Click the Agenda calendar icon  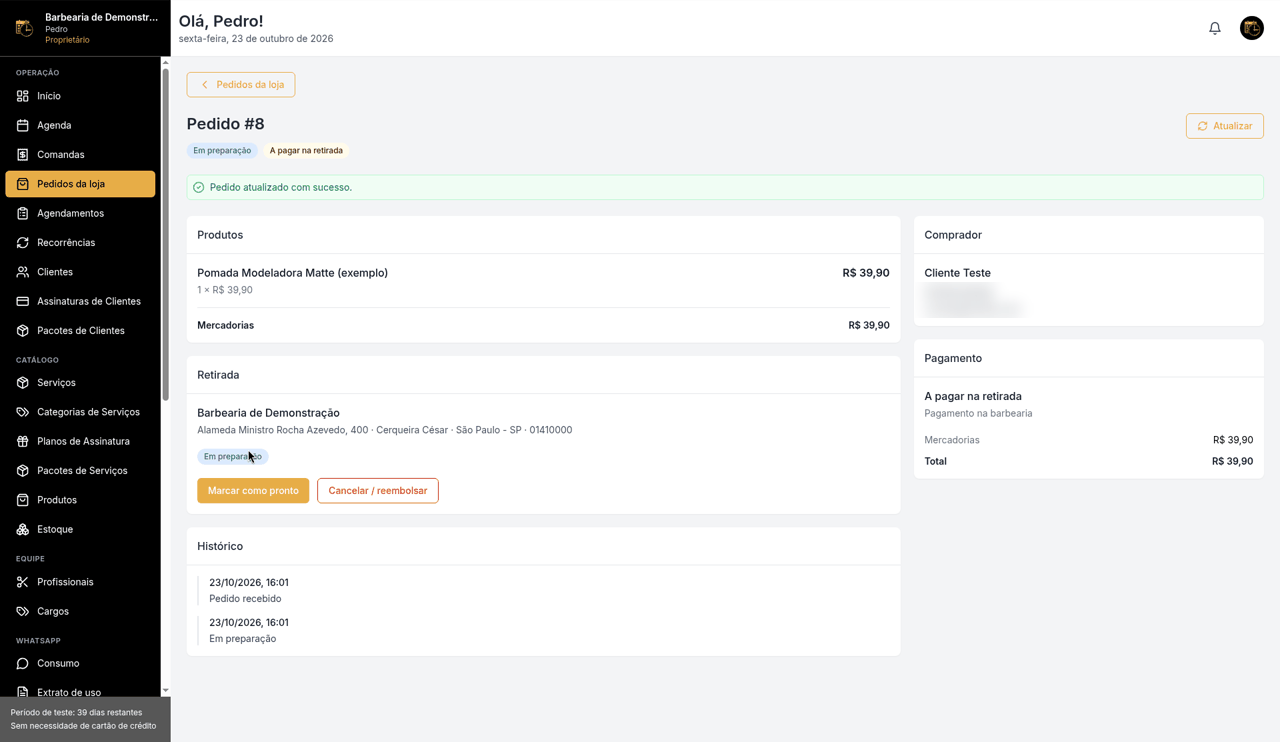click(23, 125)
